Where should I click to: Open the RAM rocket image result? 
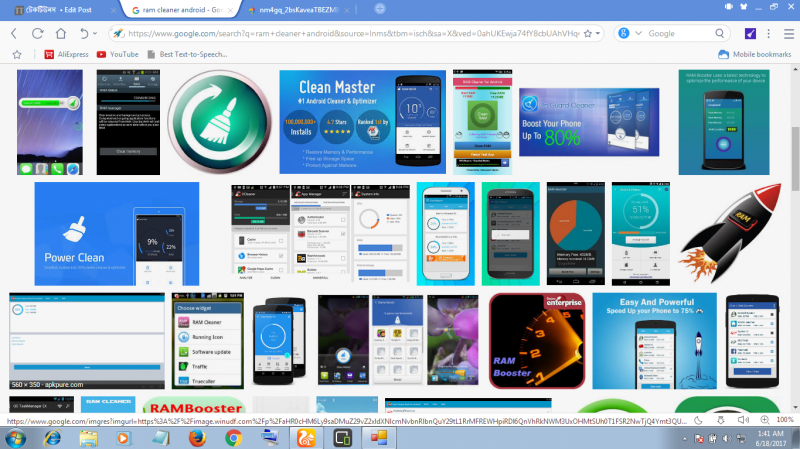731,234
